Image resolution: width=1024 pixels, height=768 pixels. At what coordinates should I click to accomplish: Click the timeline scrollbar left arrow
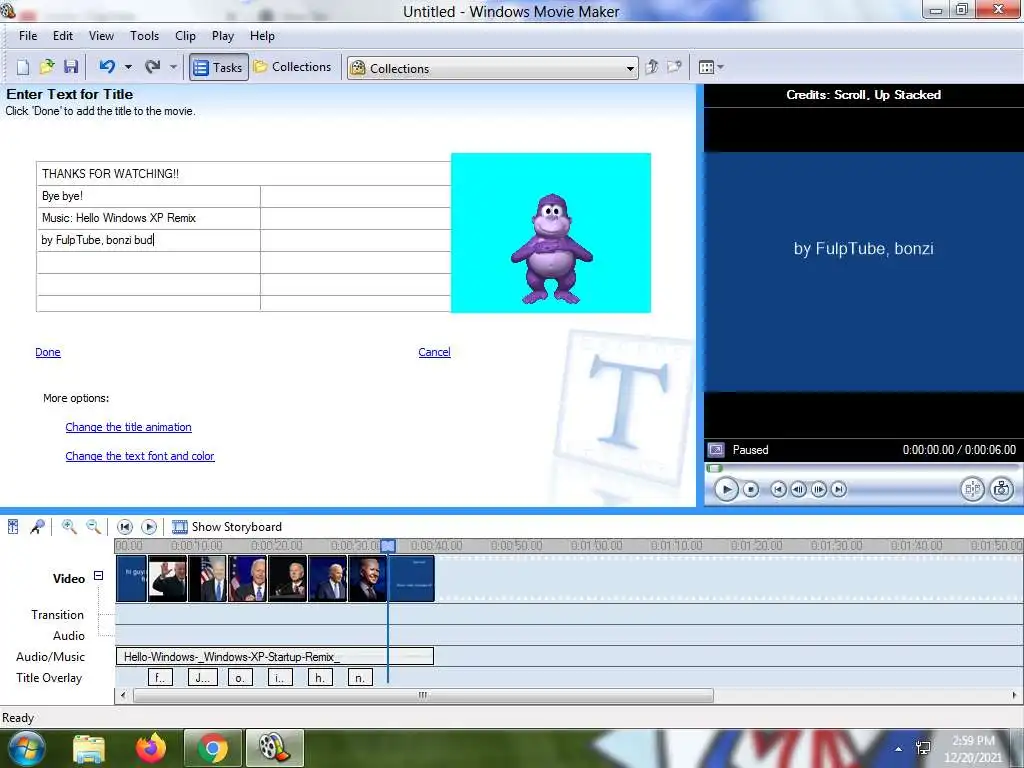click(123, 696)
